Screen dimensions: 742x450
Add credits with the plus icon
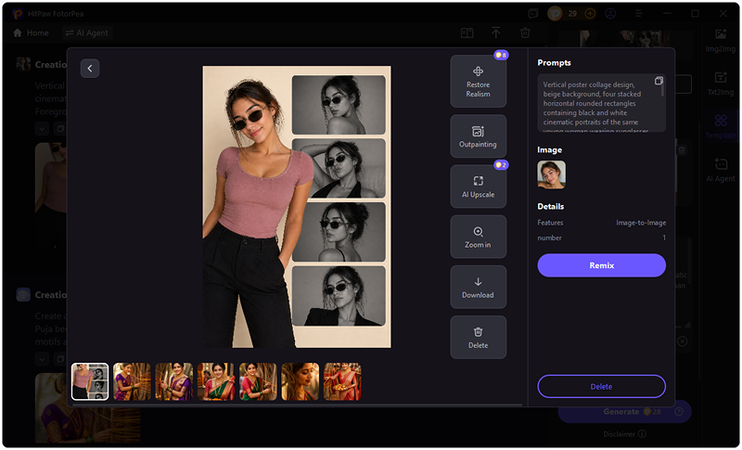tap(590, 14)
